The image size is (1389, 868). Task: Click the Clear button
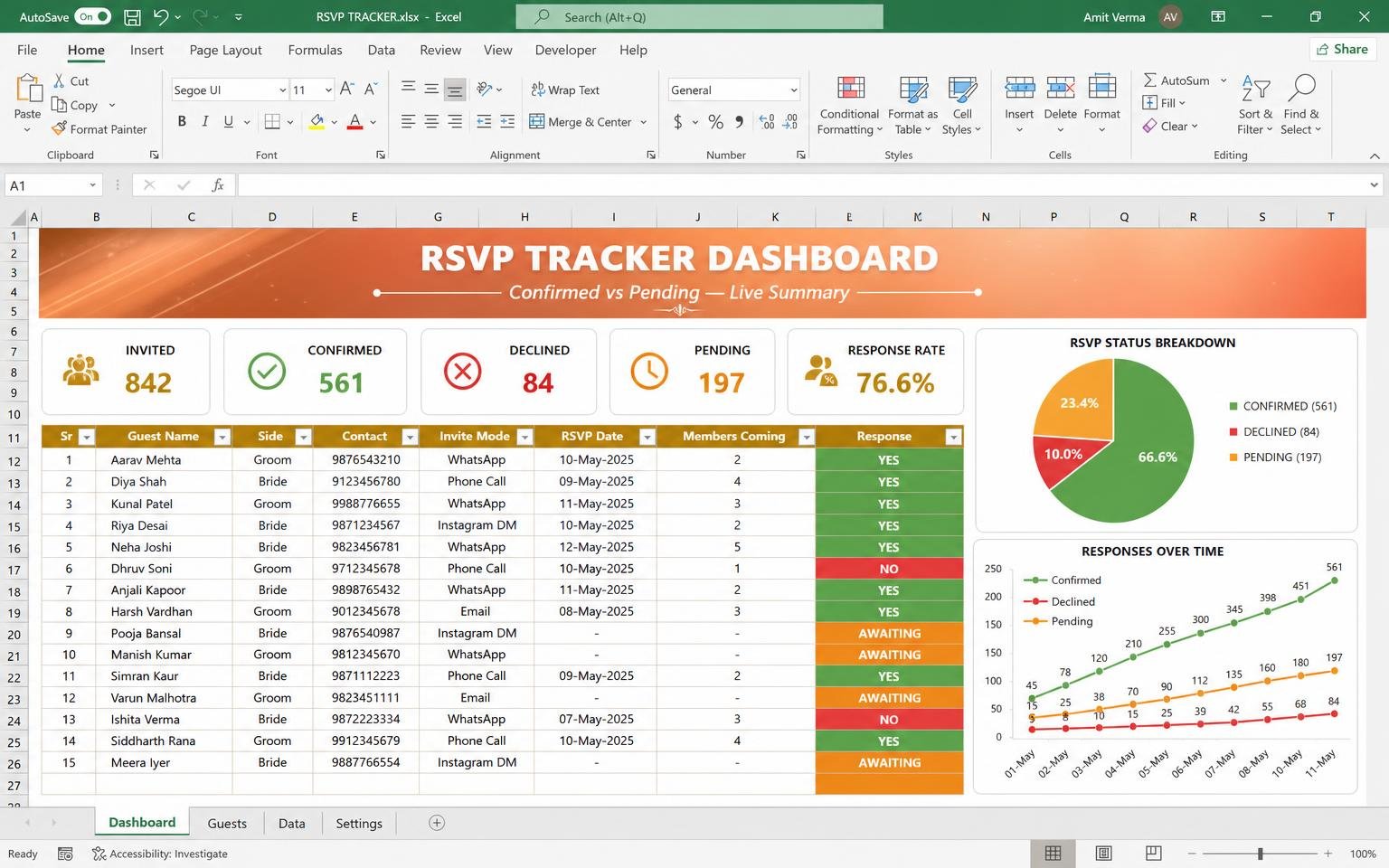(1168, 126)
